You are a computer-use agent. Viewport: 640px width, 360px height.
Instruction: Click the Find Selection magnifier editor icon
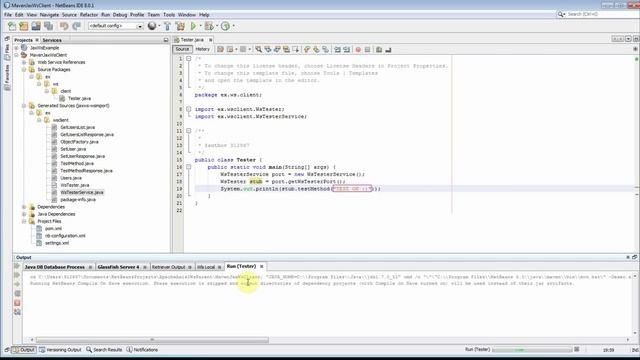pos(258,49)
